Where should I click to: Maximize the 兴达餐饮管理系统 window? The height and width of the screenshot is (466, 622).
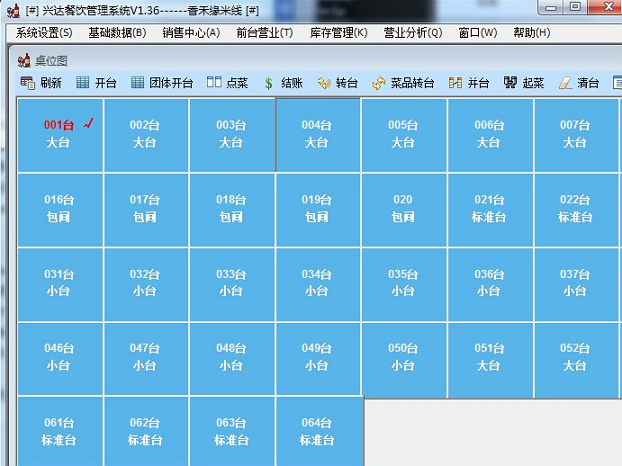(x=575, y=7)
